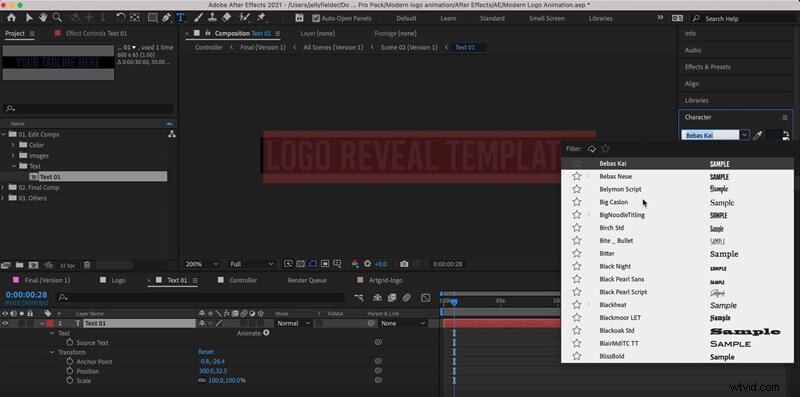Take a snapshot with camera icon

pos(404,264)
